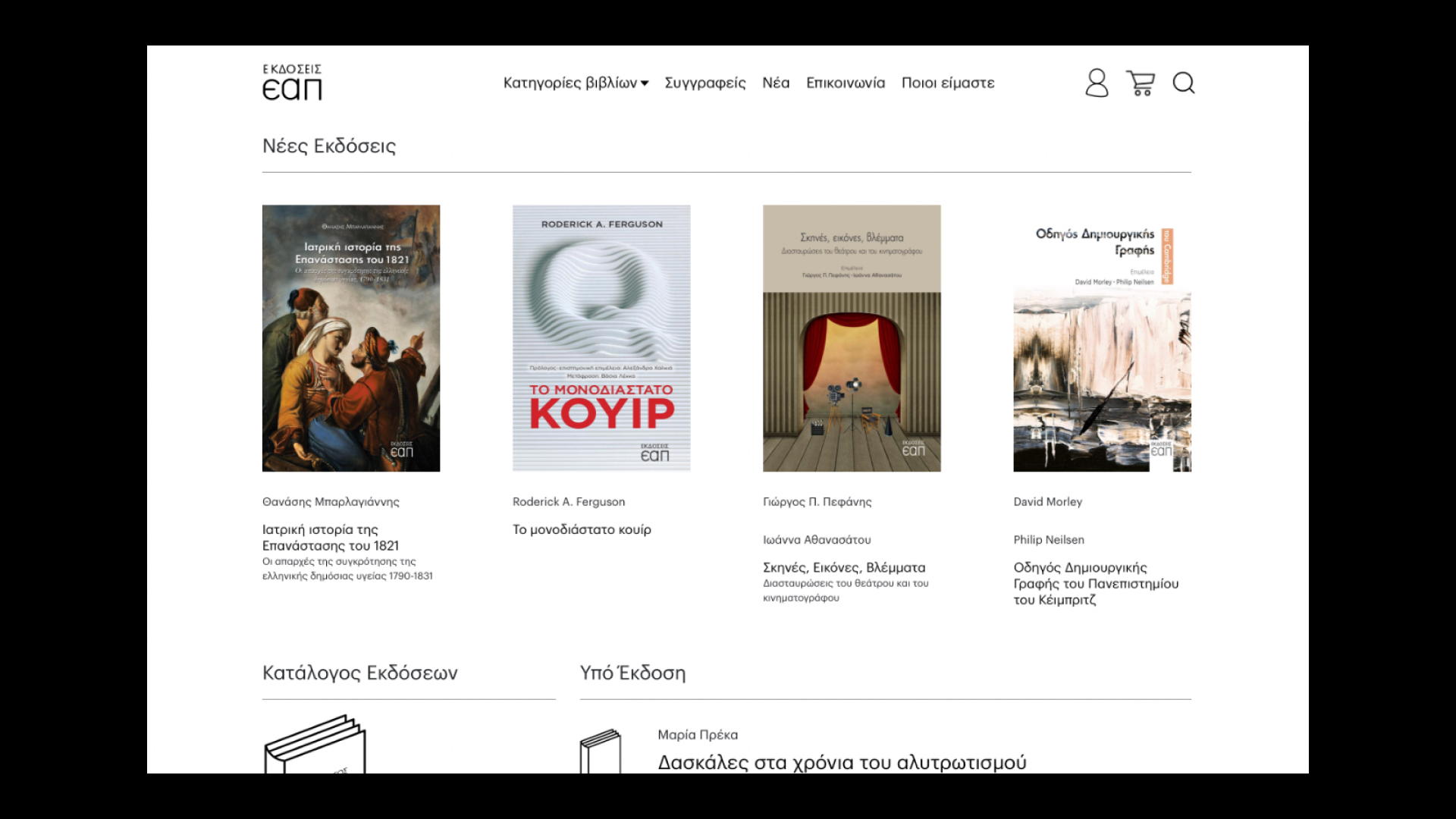This screenshot has height=819, width=1456.
Task: Open the Ποιοι είμαστε page
Action: pos(948,83)
